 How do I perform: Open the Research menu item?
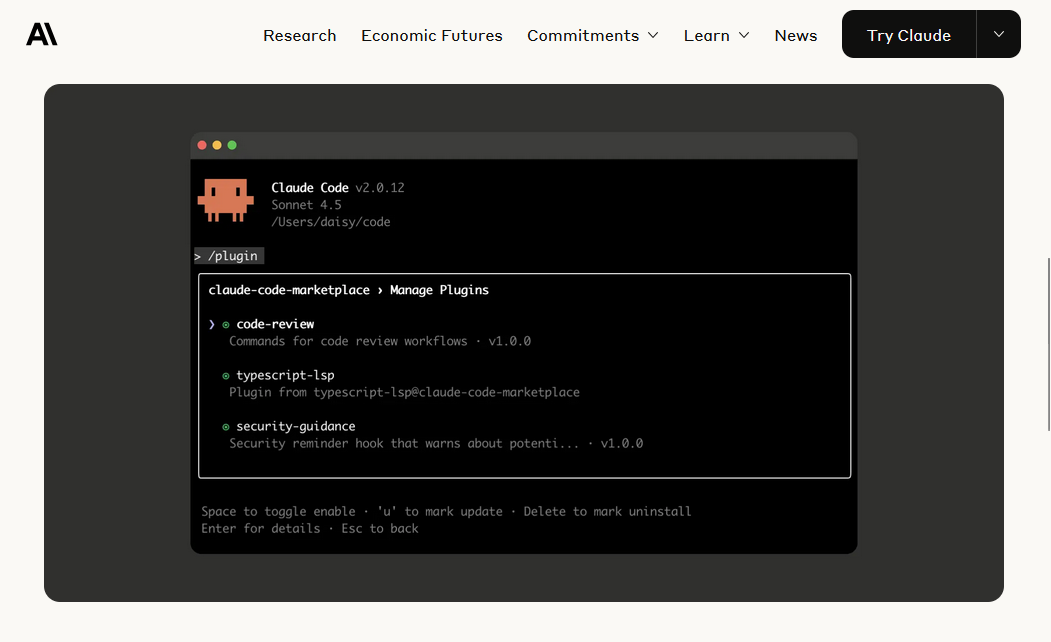(x=299, y=35)
